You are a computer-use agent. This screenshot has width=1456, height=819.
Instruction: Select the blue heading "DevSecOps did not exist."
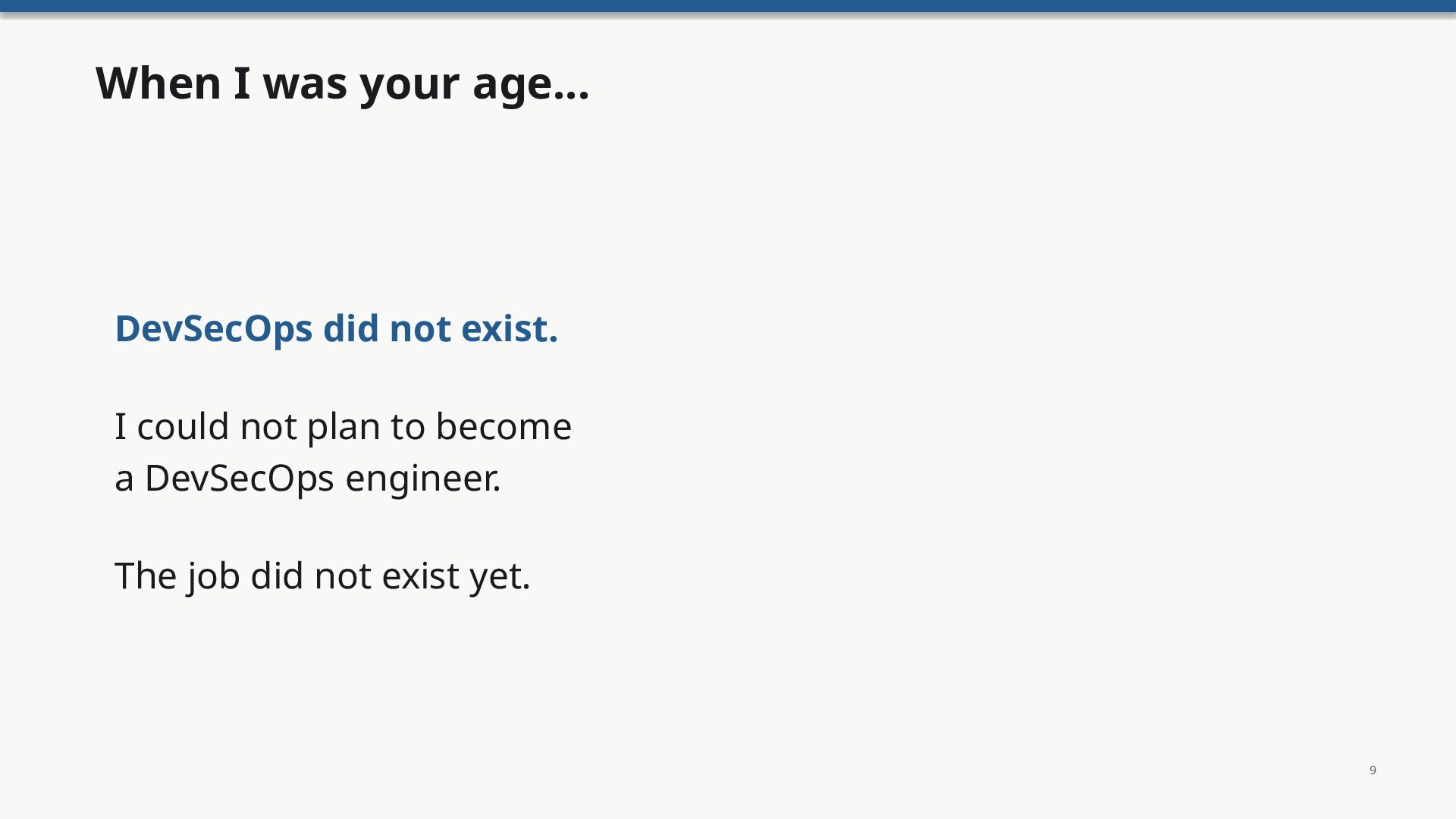pyautogui.click(x=336, y=329)
